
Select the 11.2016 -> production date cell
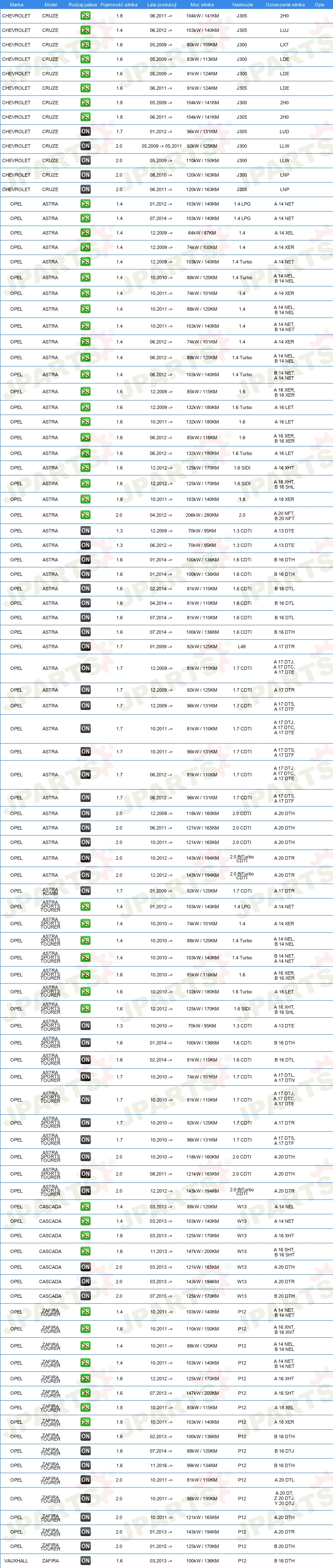pyautogui.click(x=161, y=1465)
